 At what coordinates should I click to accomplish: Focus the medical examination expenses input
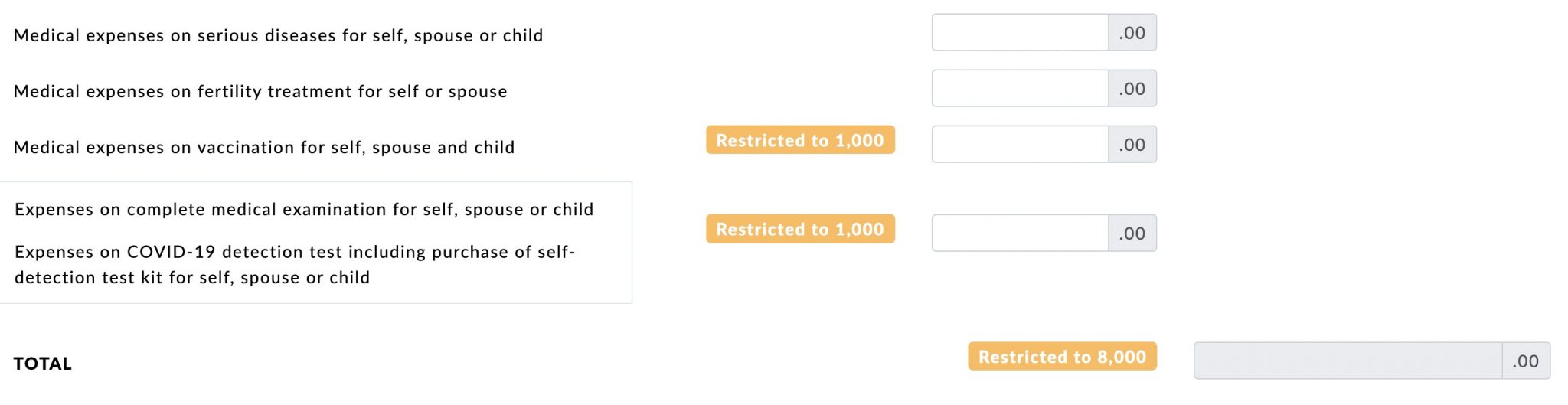click(1020, 234)
